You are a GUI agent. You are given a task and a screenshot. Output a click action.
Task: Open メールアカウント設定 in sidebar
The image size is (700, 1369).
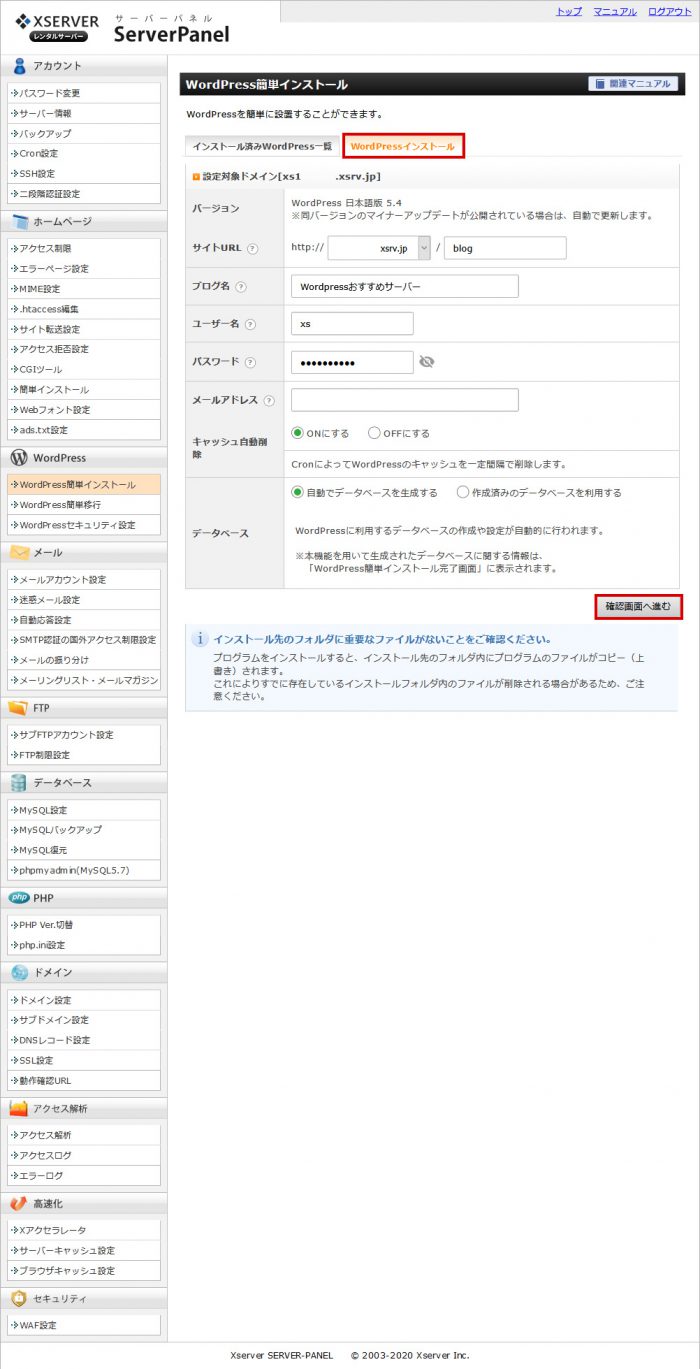[84, 579]
